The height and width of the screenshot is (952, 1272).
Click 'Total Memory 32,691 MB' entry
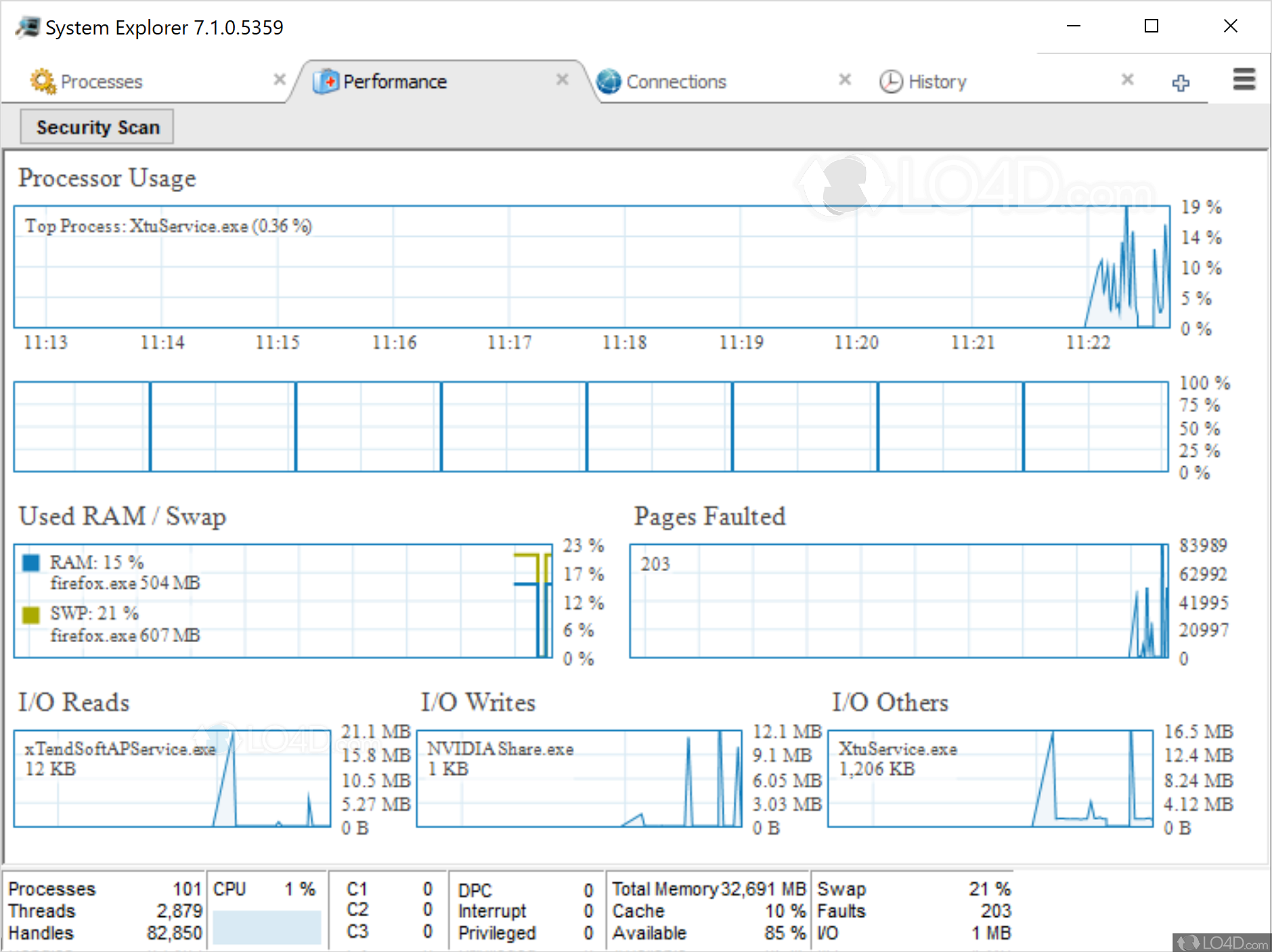coord(709,889)
